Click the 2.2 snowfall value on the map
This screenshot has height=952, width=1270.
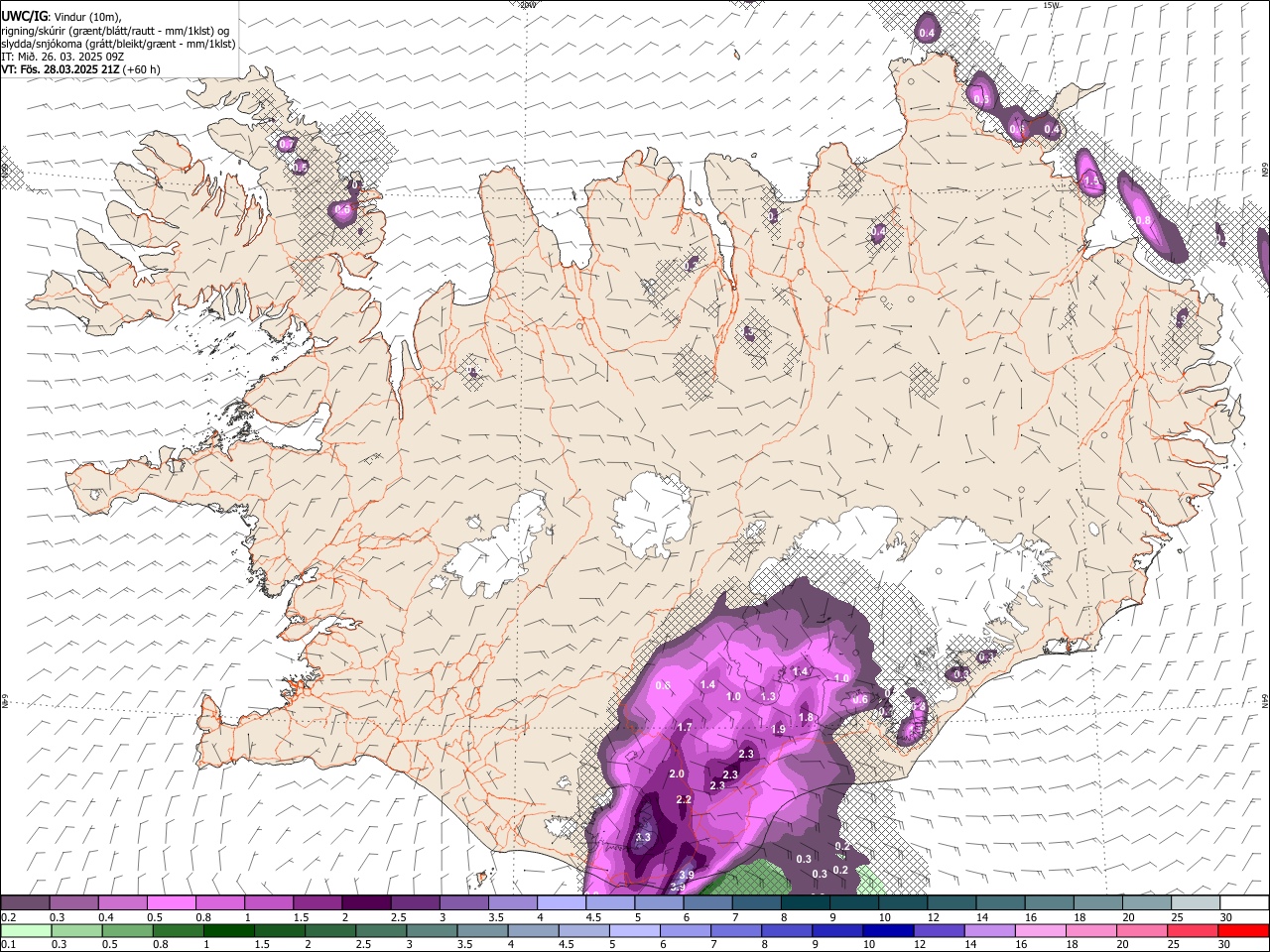pyautogui.click(x=684, y=799)
